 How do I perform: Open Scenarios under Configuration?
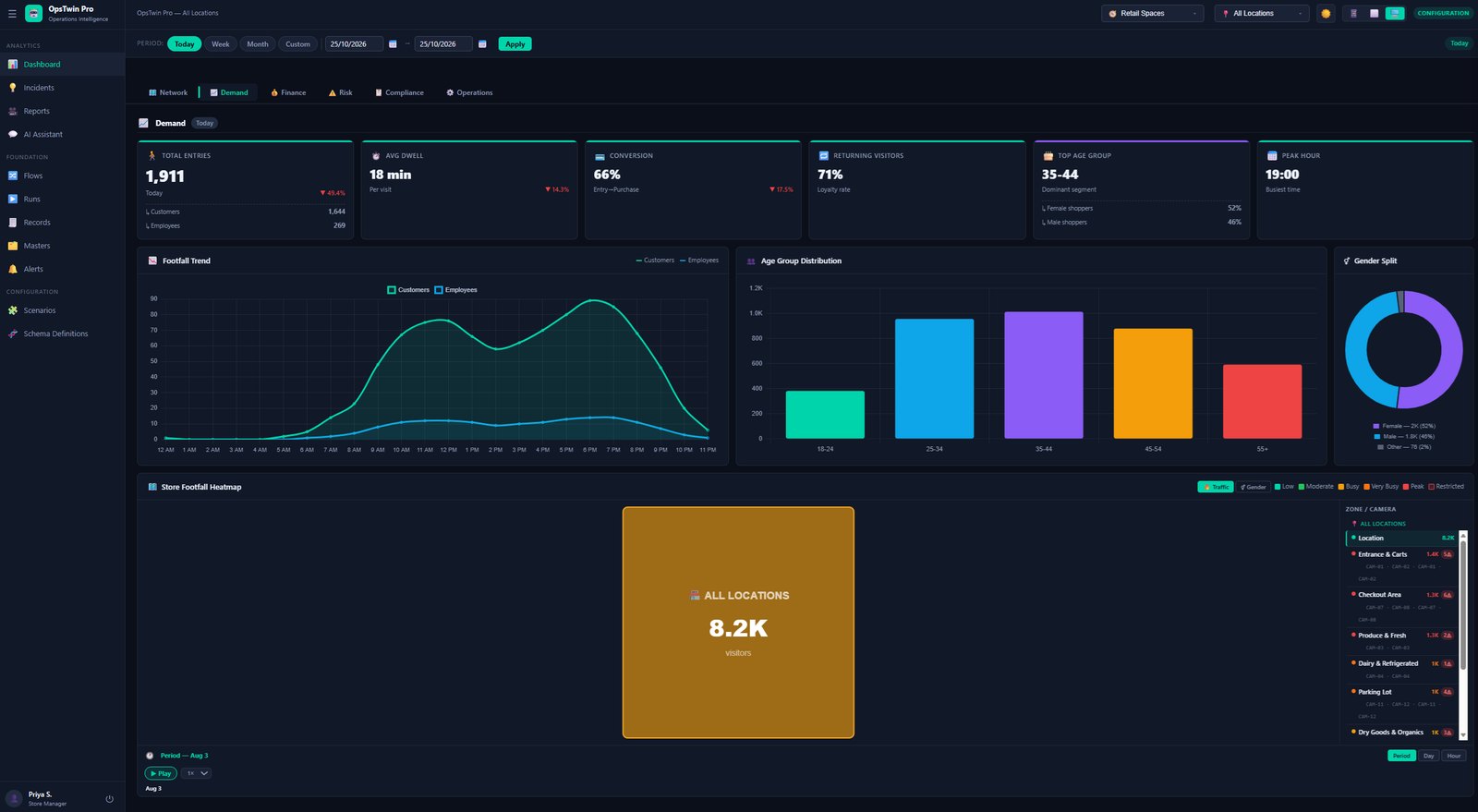pos(62,310)
